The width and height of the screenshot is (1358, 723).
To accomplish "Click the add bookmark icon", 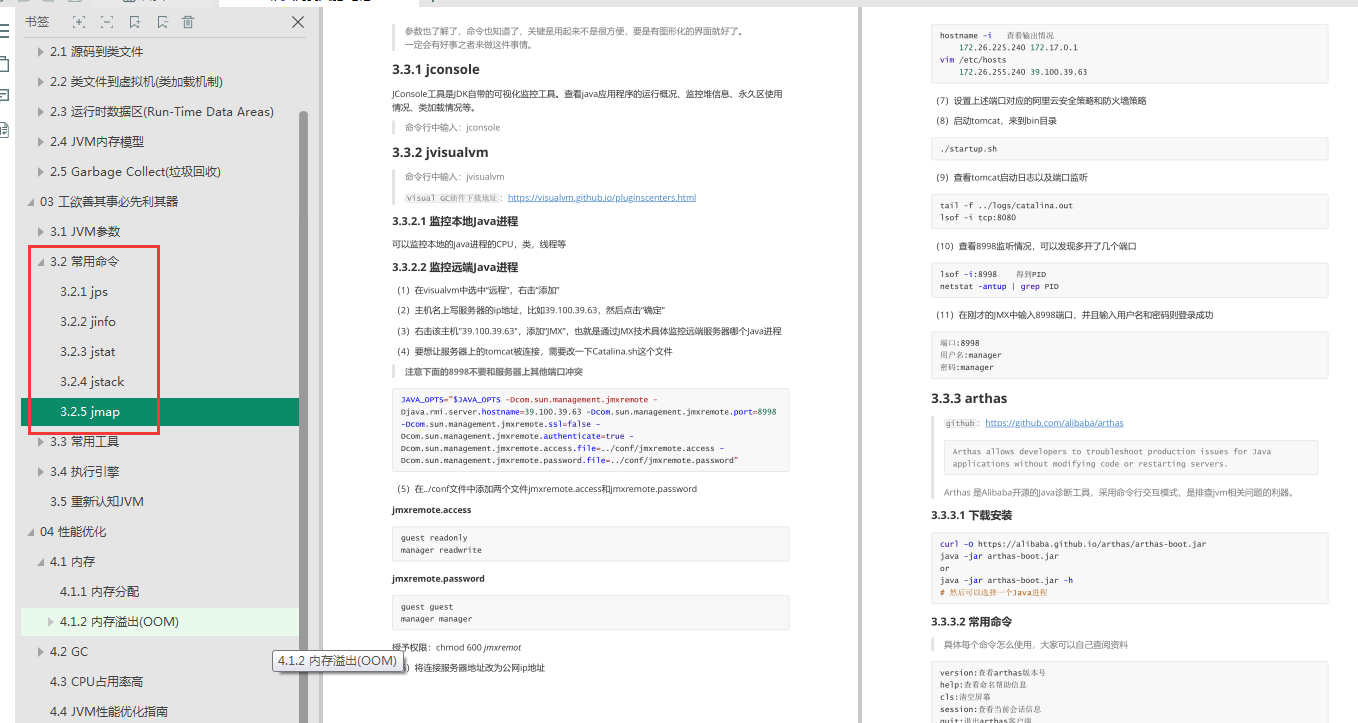I will 135,22.
